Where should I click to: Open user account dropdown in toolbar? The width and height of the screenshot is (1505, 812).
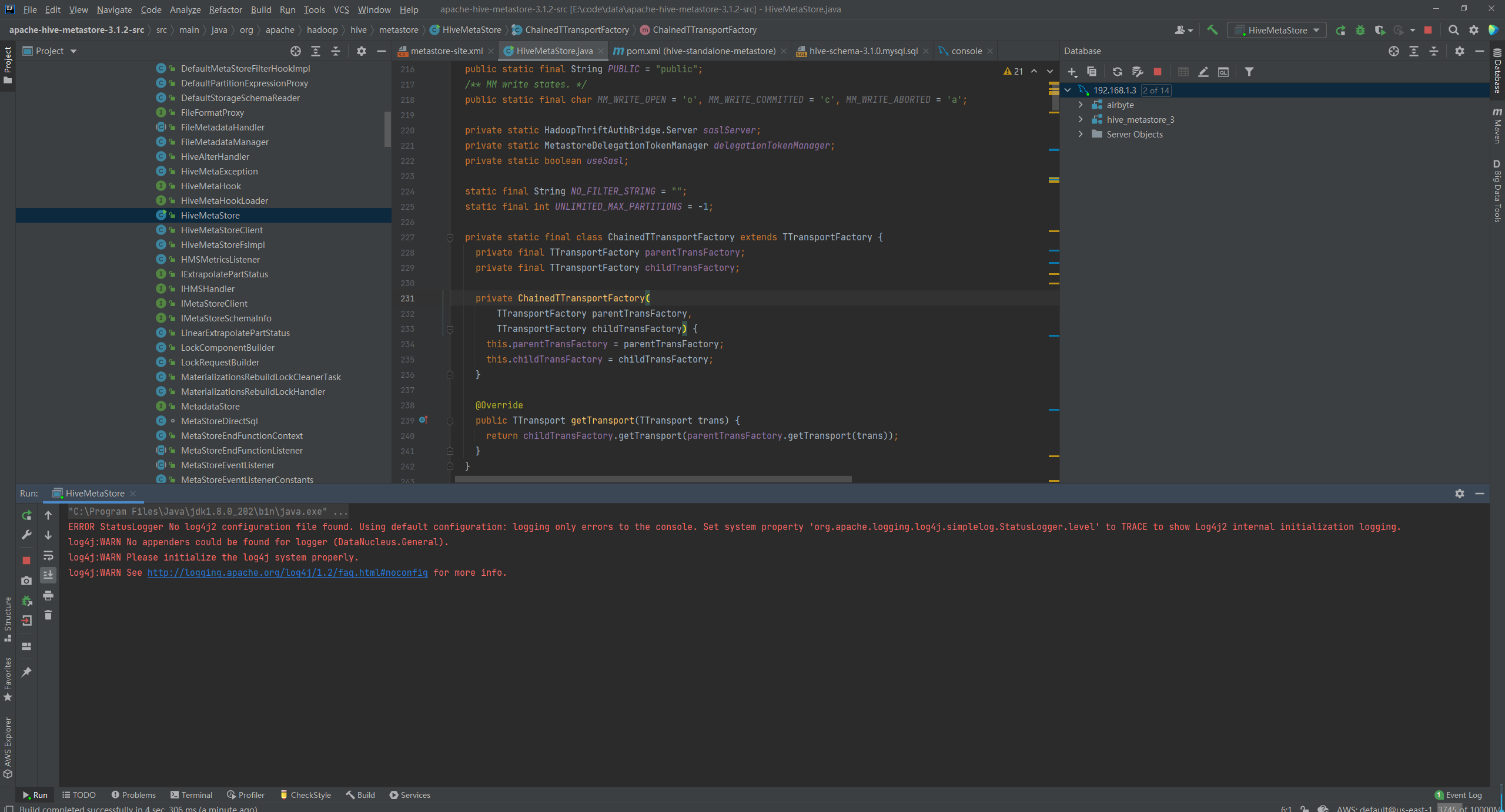[x=1183, y=30]
